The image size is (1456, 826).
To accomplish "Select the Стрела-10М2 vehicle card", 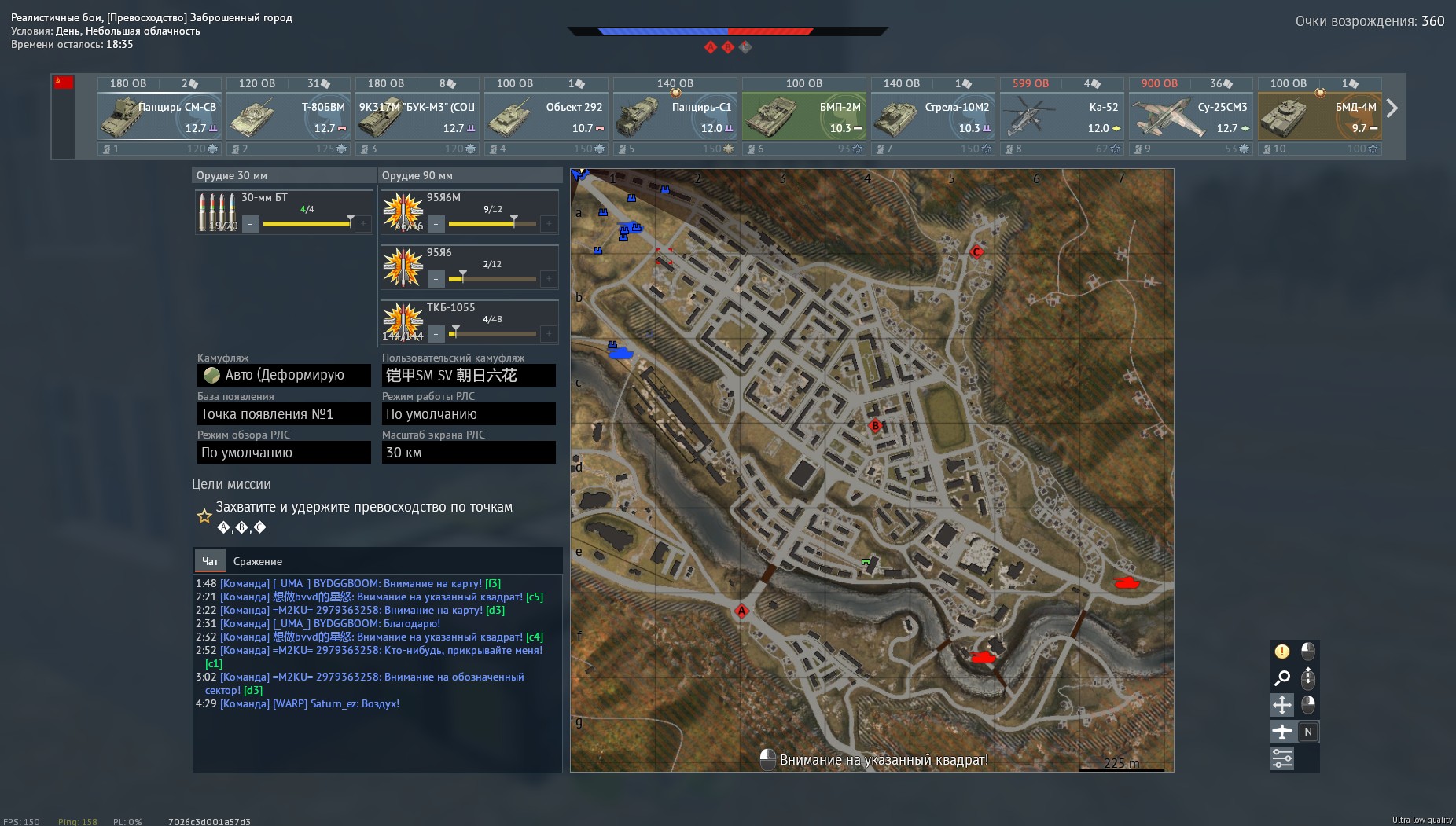I will 932,116.
